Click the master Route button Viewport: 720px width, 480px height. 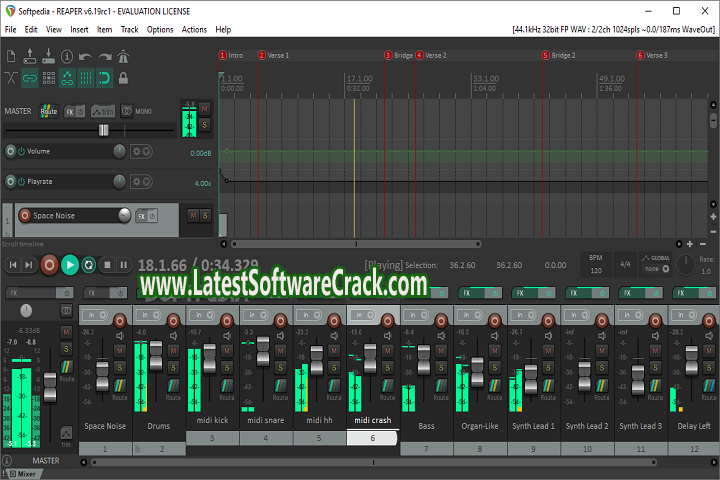pyautogui.click(x=48, y=111)
